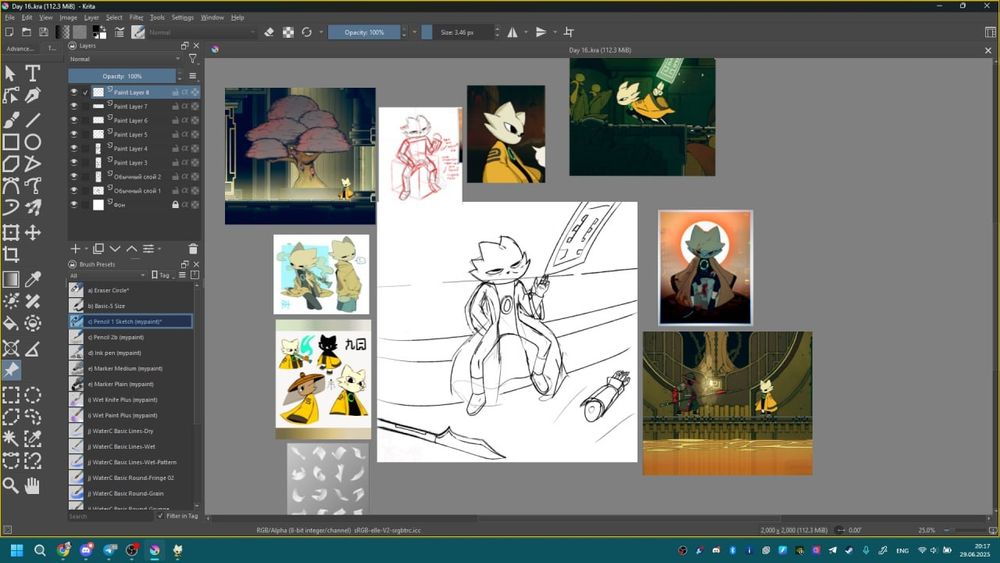Select the Zoom magnifier tool

pyautogui.click(x=11, y=485)
